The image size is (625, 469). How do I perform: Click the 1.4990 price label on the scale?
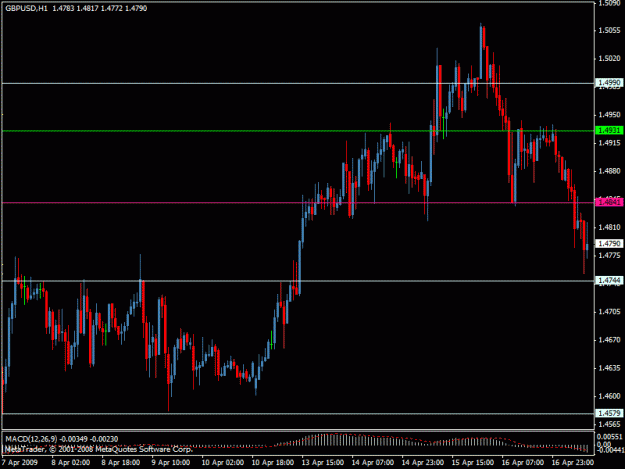coord(609,82)
